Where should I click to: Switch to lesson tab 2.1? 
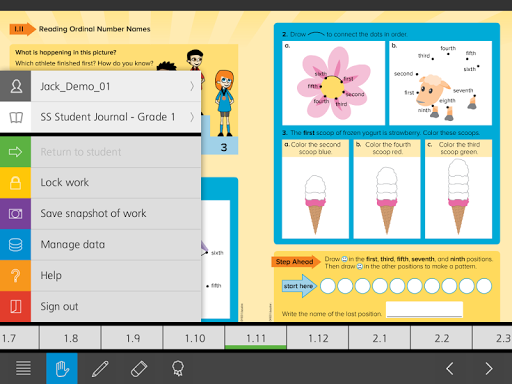tap(380, 338)
